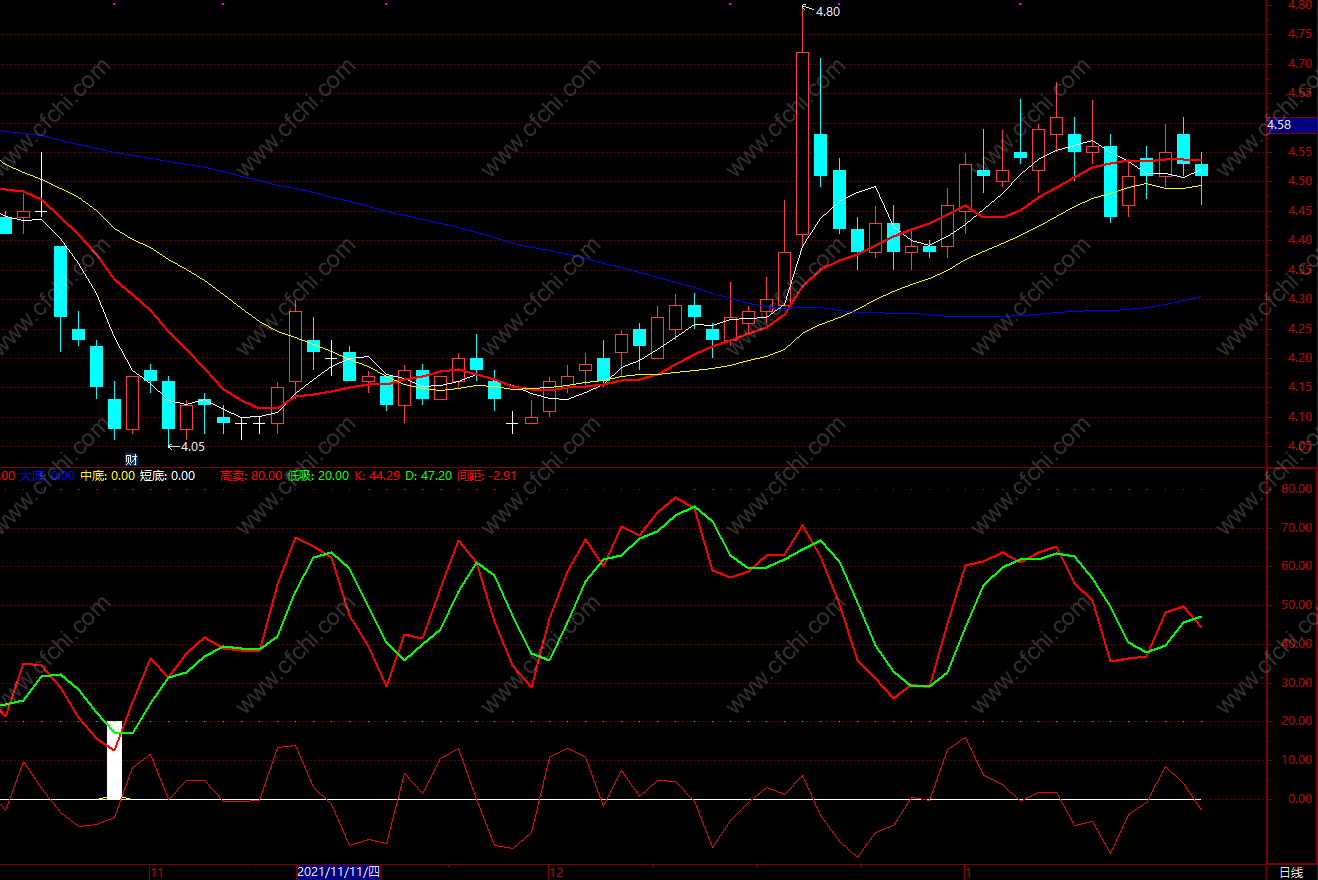The width and height of the screenshot is (1318, 880).
Task: Click the month 11 marker on the time axis
Action: [x=156, y=872]
